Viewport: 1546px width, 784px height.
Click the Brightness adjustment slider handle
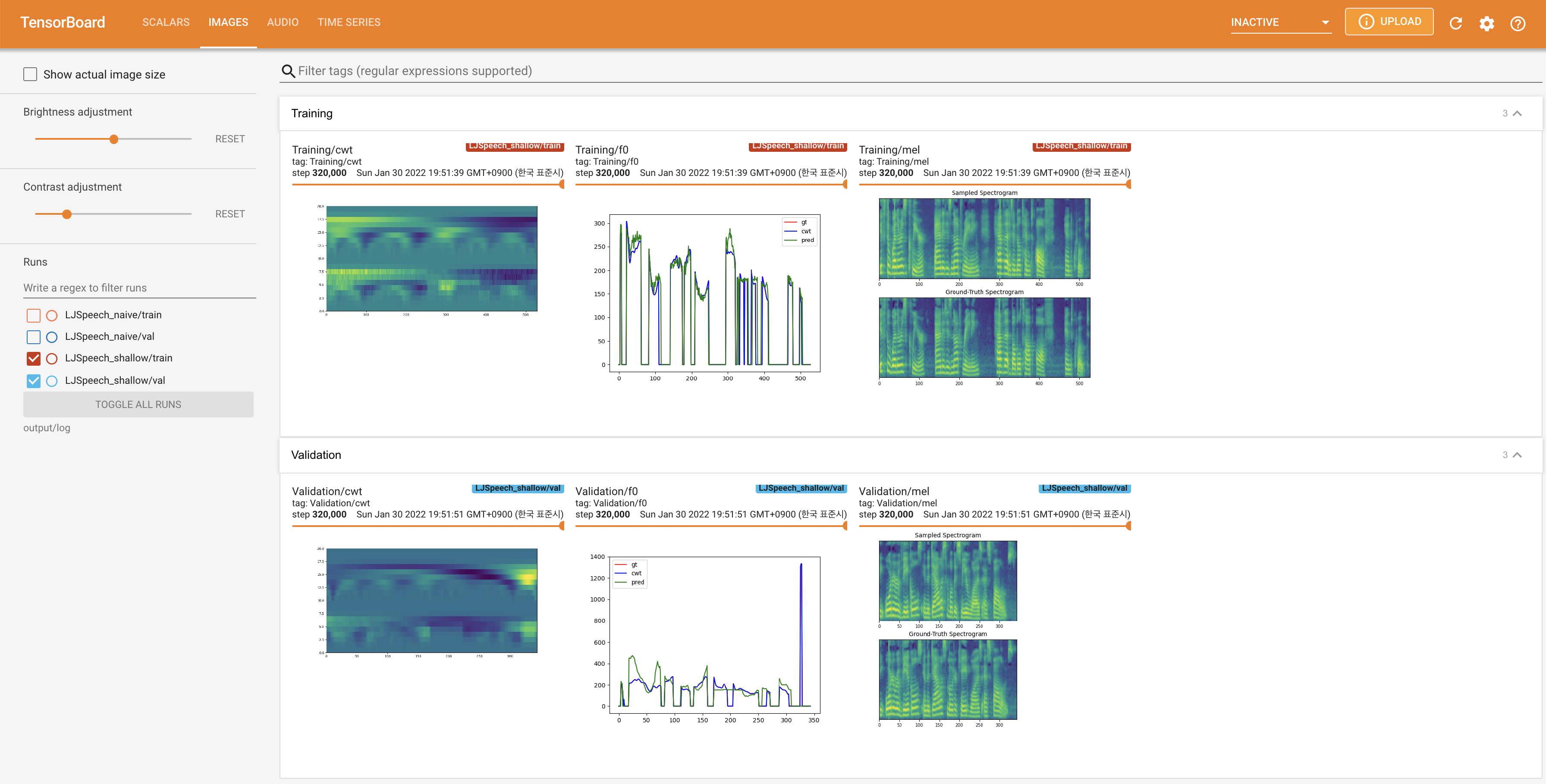(x=113, y=138)
